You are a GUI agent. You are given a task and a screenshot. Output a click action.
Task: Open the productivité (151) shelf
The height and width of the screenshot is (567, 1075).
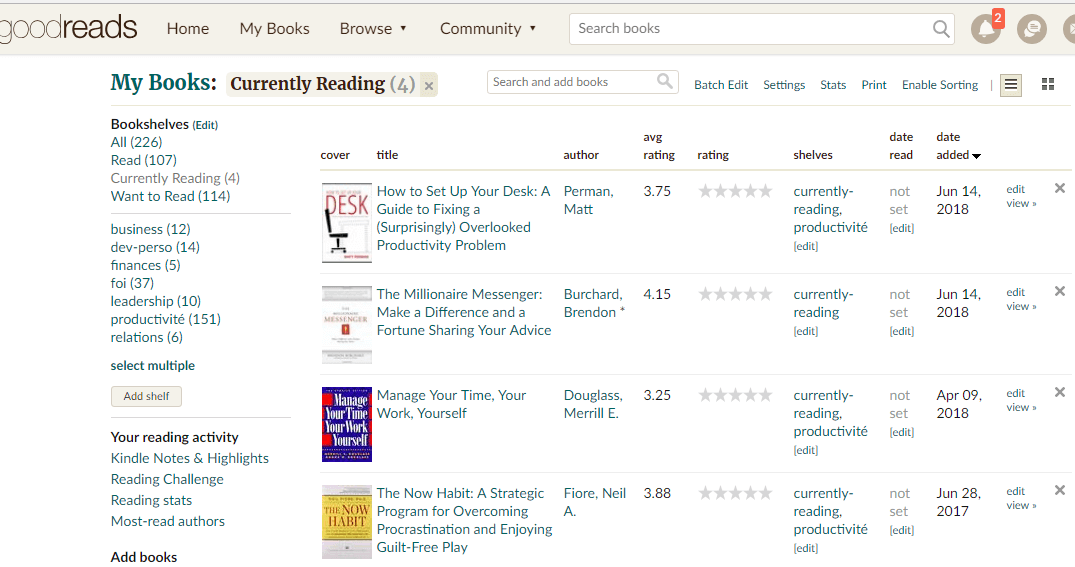165,319
